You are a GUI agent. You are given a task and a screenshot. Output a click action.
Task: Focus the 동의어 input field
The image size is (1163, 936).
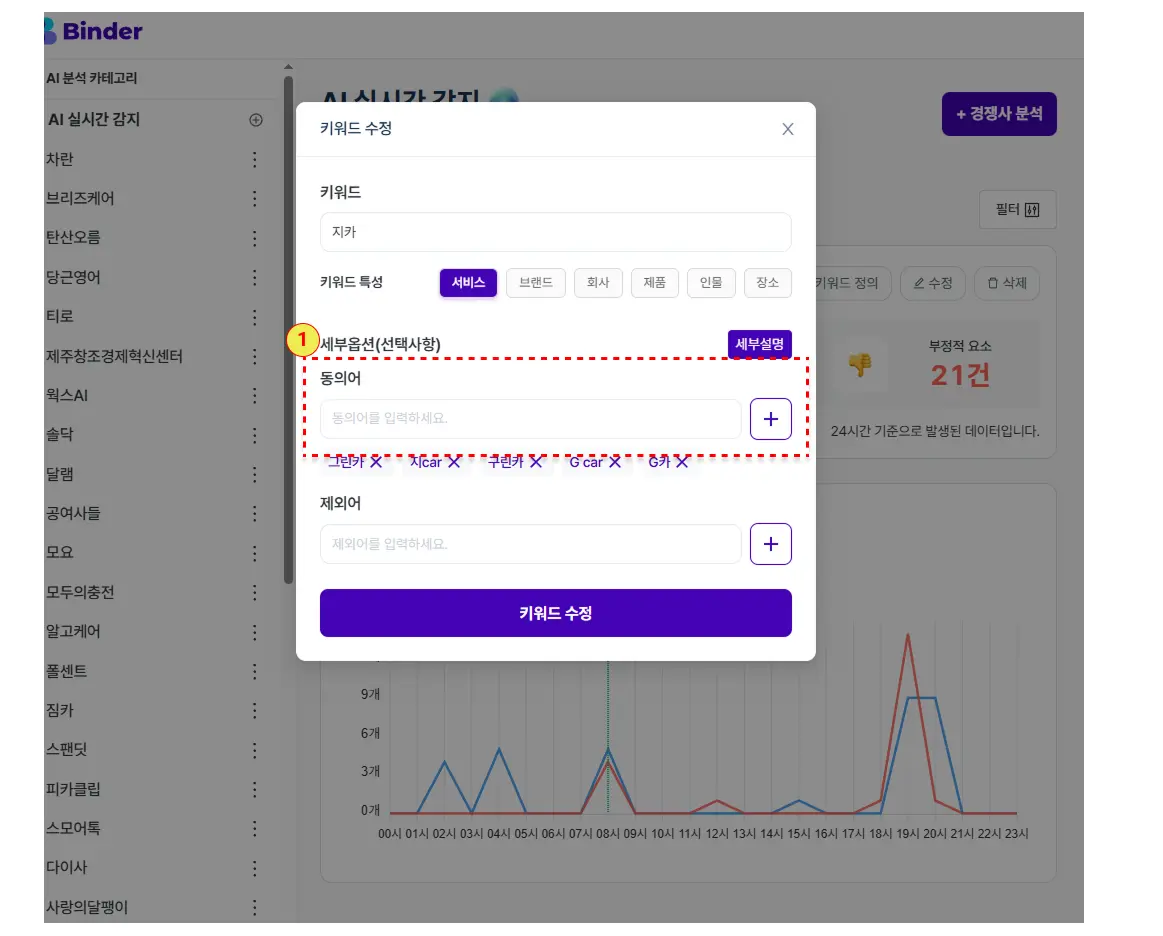[x=530, y=419]
